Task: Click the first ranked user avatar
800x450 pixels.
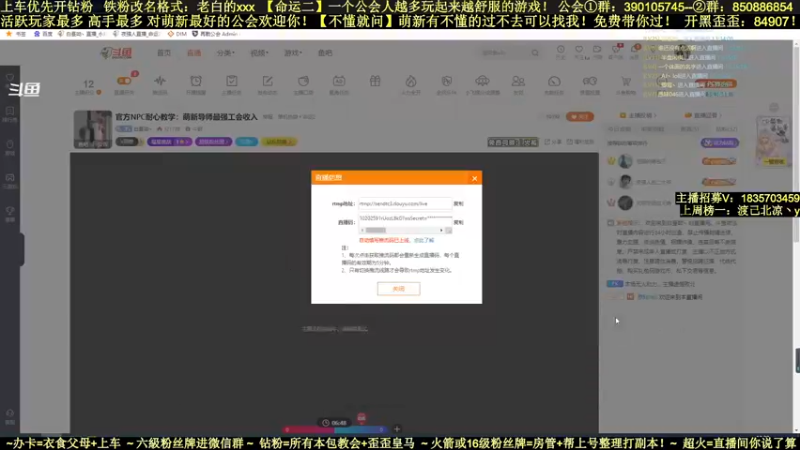Action: click(625, 161)
